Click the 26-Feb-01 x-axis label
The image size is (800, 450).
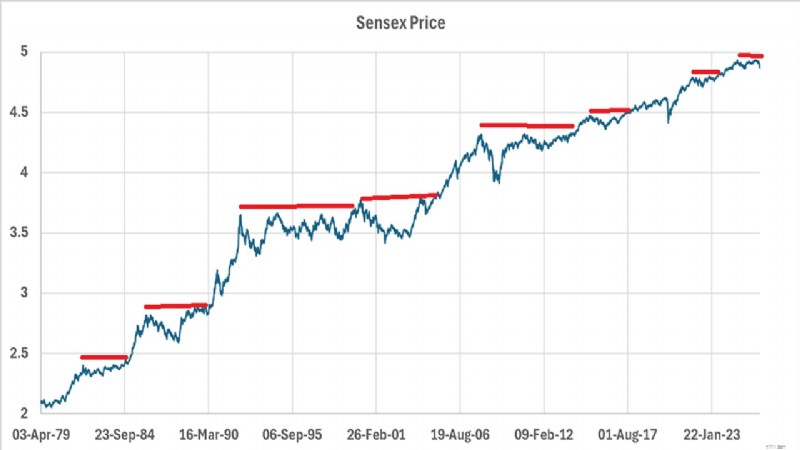376,435
